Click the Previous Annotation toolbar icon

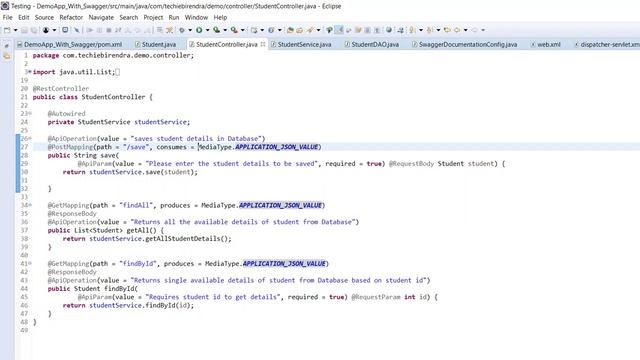(x=429, y=30)
